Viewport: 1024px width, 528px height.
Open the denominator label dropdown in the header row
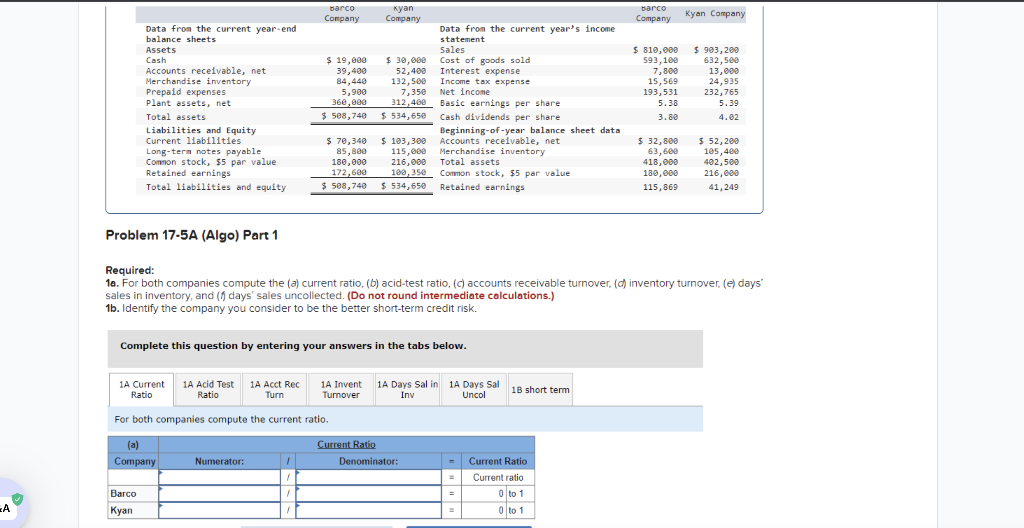click(x=368, y=478)
